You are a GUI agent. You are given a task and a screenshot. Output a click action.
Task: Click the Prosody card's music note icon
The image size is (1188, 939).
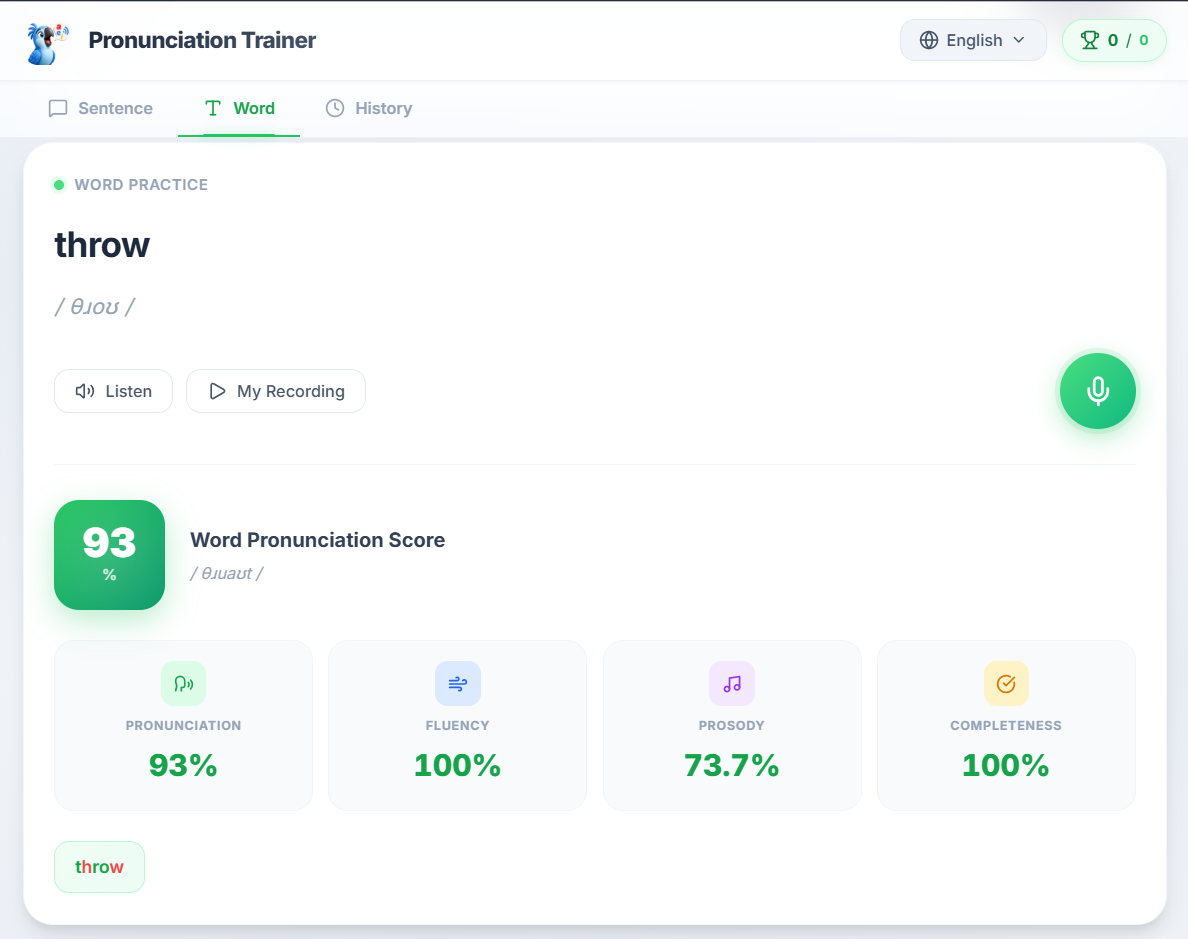732,684
